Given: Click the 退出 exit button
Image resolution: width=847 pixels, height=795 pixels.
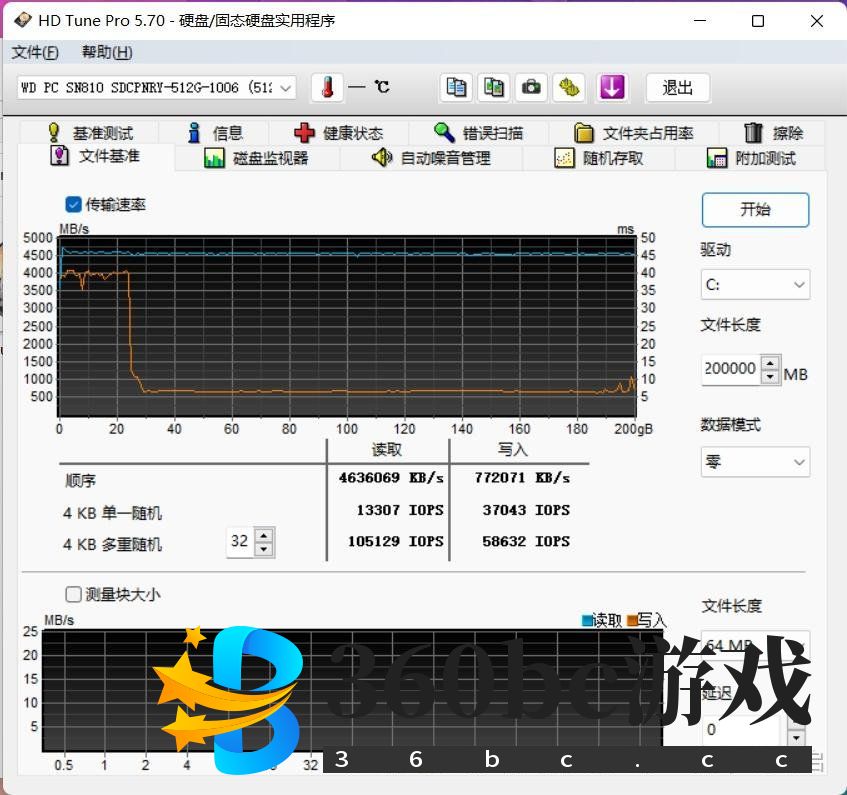Looking at the screenshot, I should (x=677, y=88).
